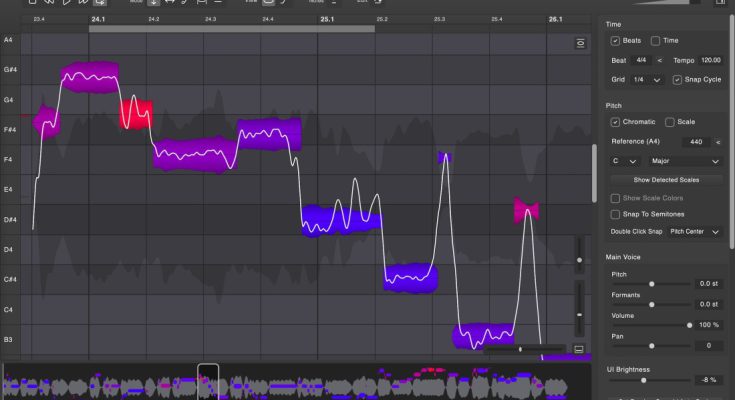Select the long purple G#4 note blob

(90, 78)
